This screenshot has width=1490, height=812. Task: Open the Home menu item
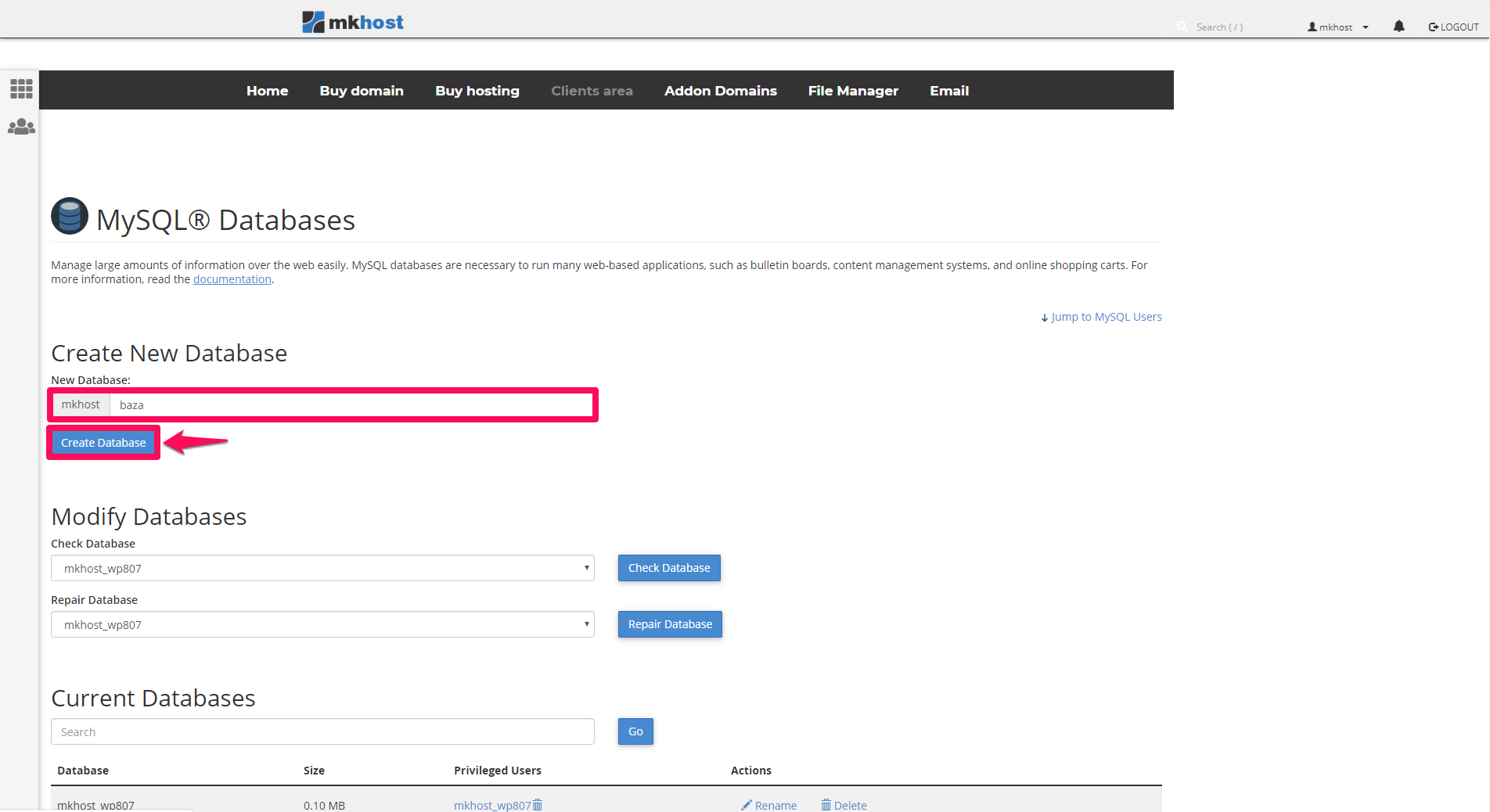click(x=267, y=91)
